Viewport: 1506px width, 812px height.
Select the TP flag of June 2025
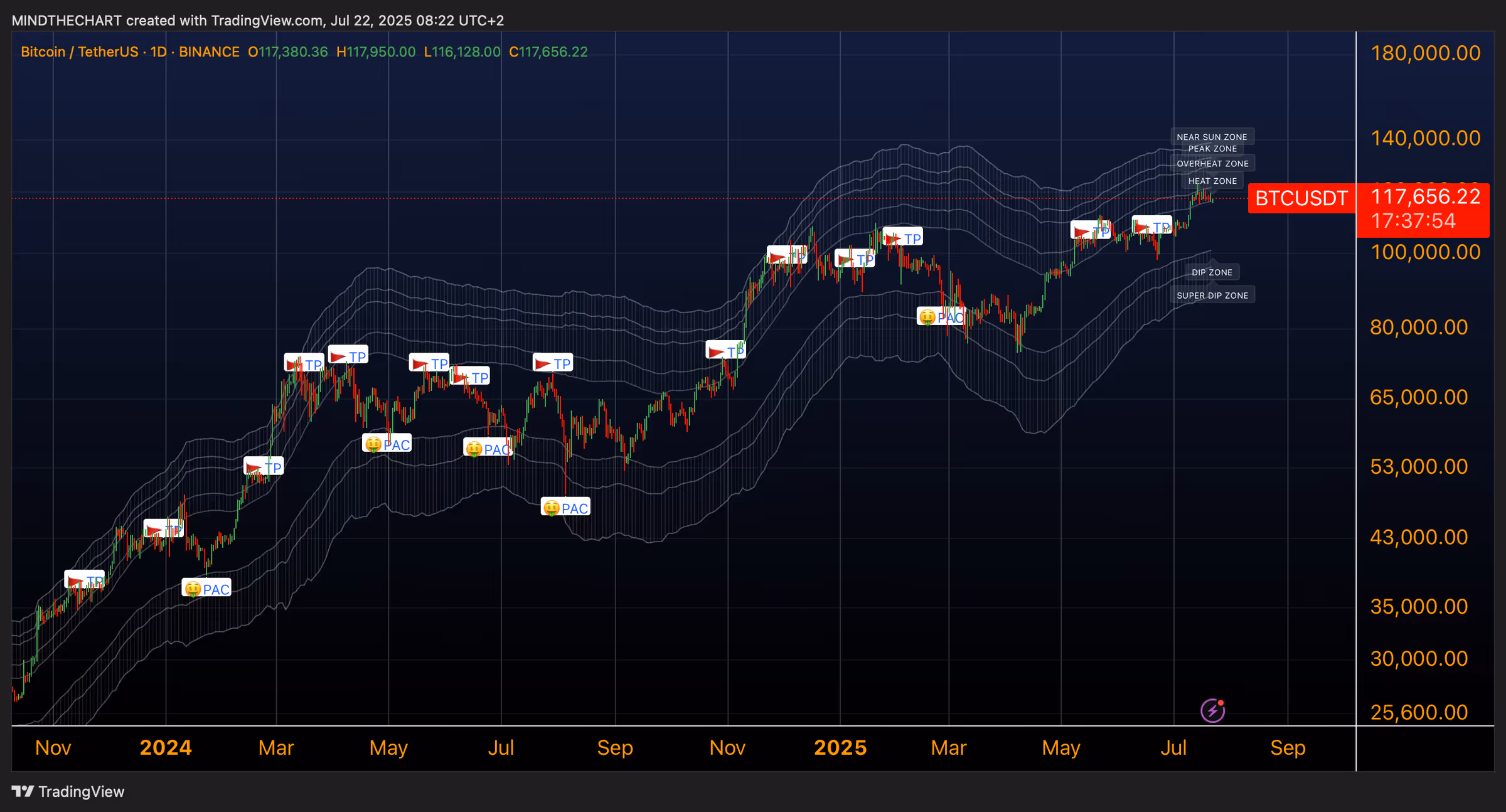(1152, 225)
